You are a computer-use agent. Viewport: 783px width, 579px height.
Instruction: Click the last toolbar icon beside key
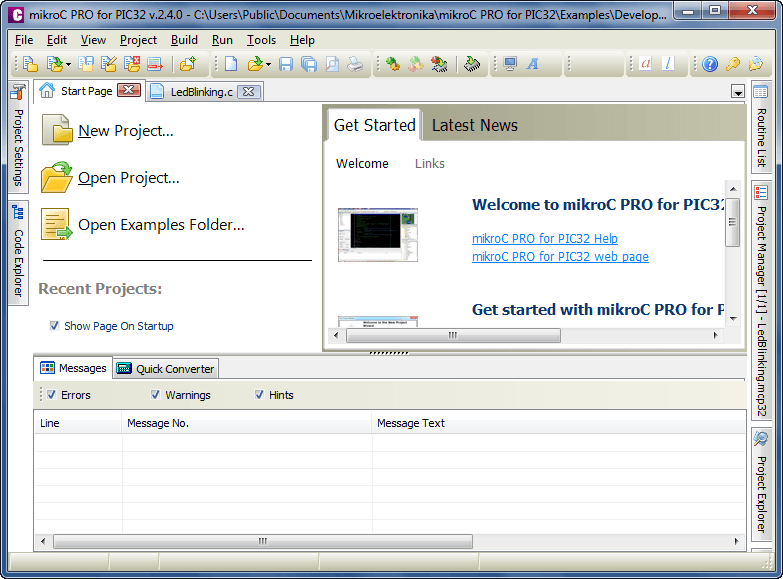click(756, 64)
